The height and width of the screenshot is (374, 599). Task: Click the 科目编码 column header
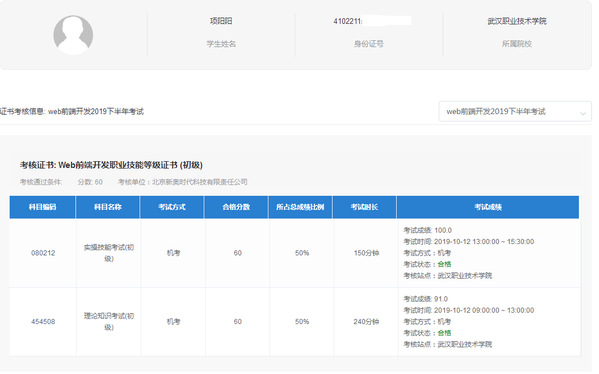[x=42, y=207]
